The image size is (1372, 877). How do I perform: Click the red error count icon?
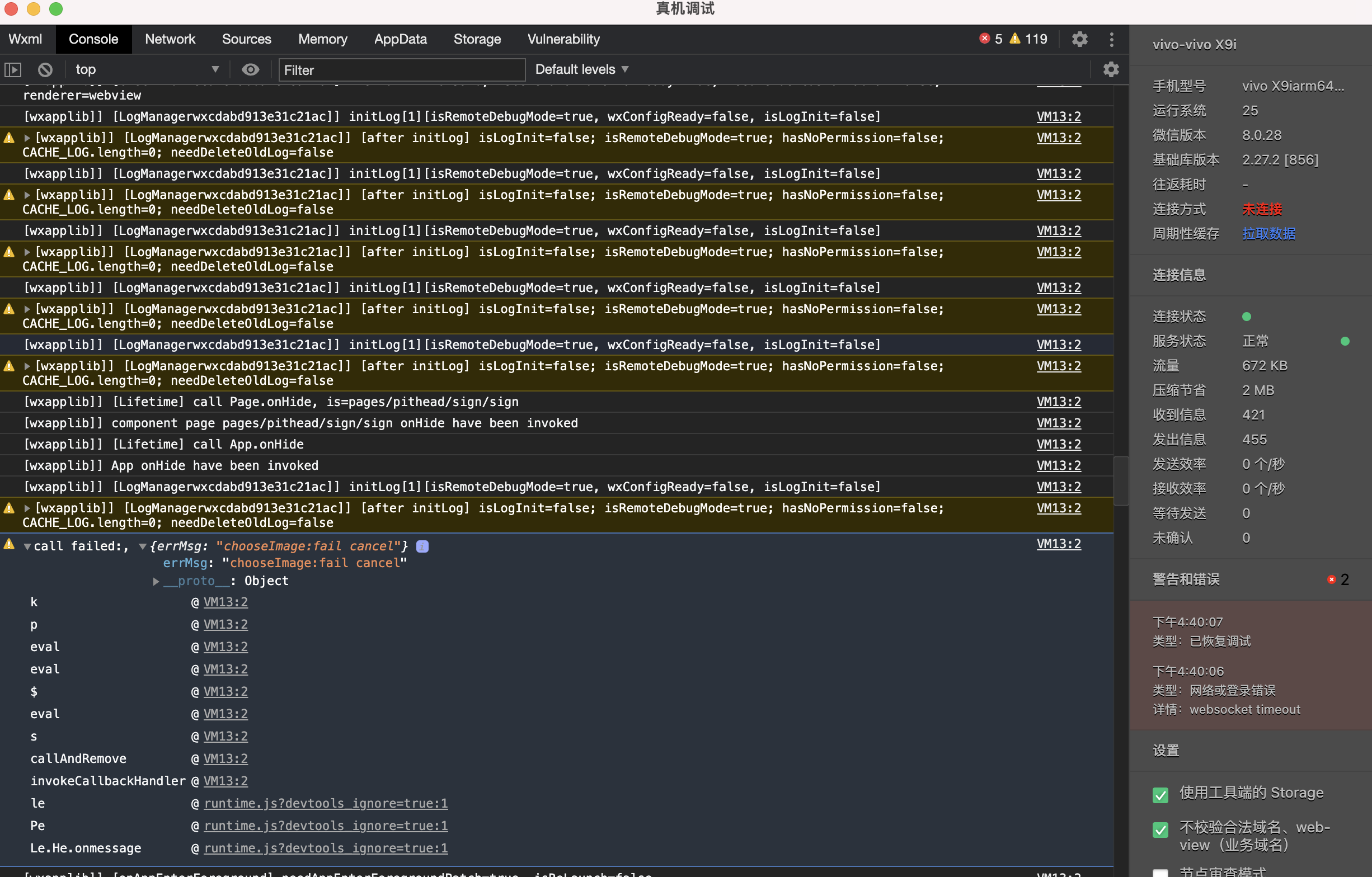tap(984, 39)
